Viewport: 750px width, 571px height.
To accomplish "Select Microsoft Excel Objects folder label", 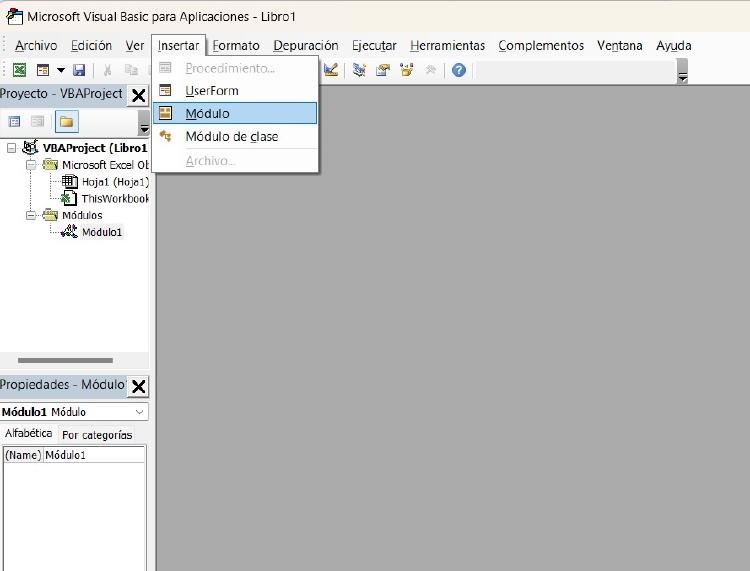I will [x=105, y=165].
